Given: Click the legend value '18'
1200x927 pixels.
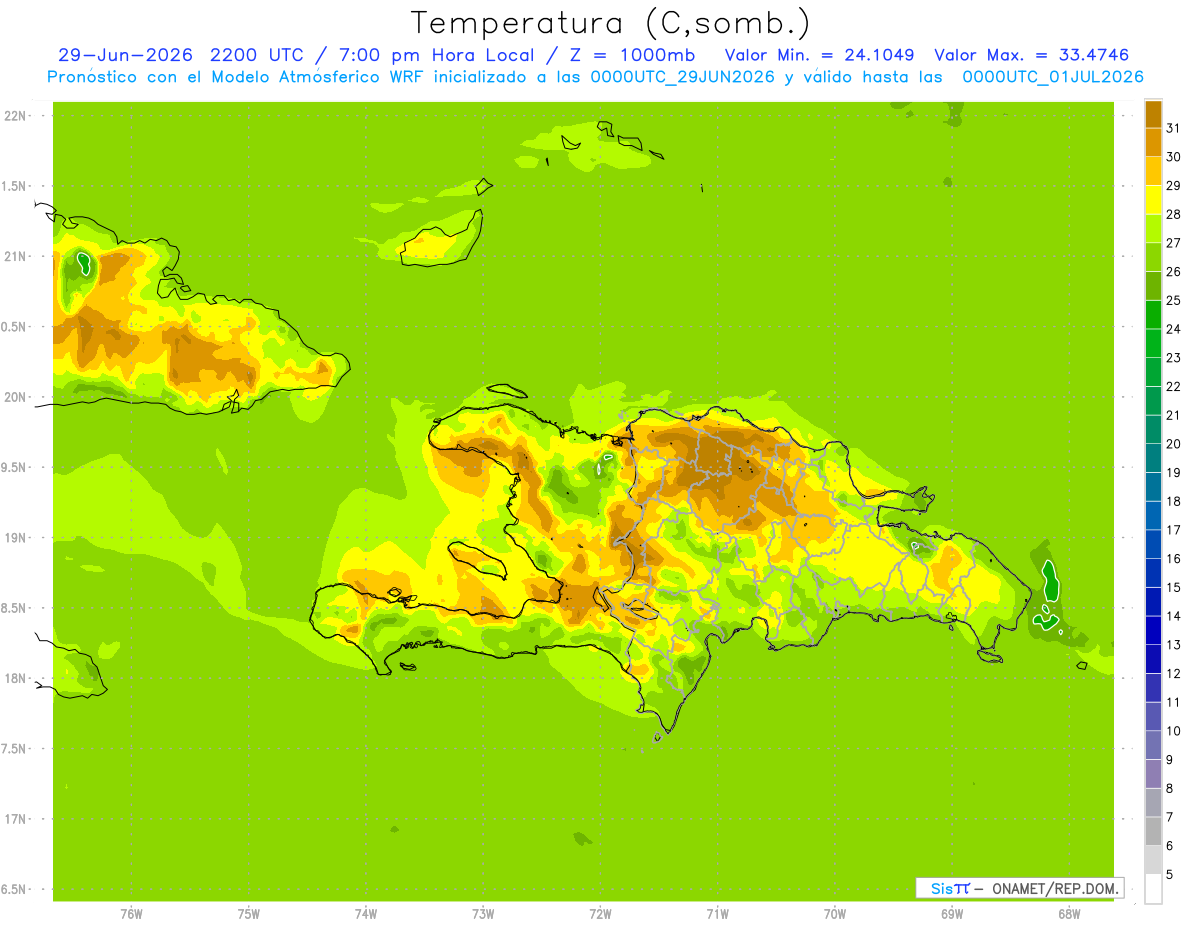Looking at the screenshot, I should coord(1173,501).
